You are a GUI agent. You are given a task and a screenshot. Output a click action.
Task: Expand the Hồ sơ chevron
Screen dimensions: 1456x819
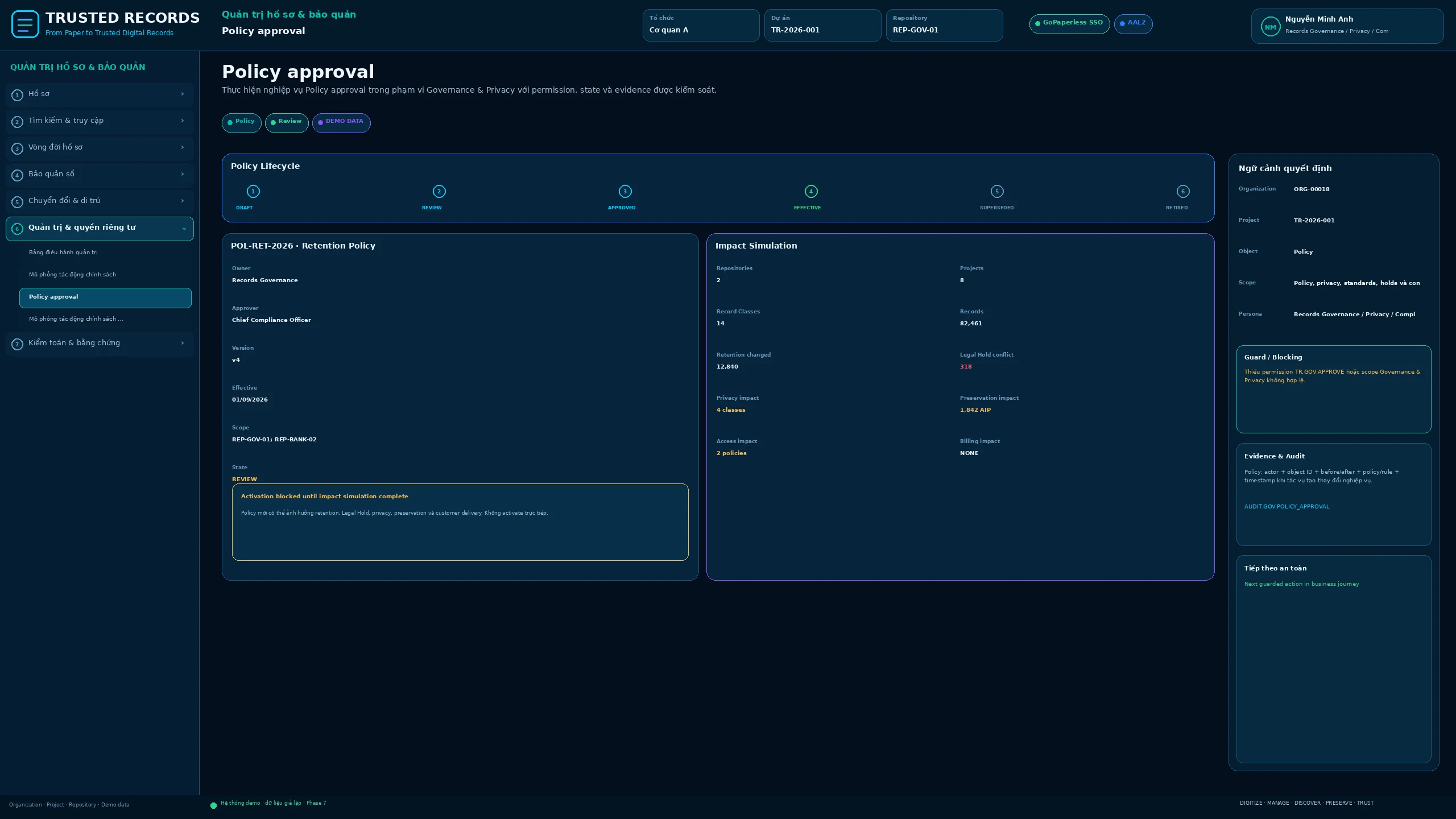tap(183, 94)
